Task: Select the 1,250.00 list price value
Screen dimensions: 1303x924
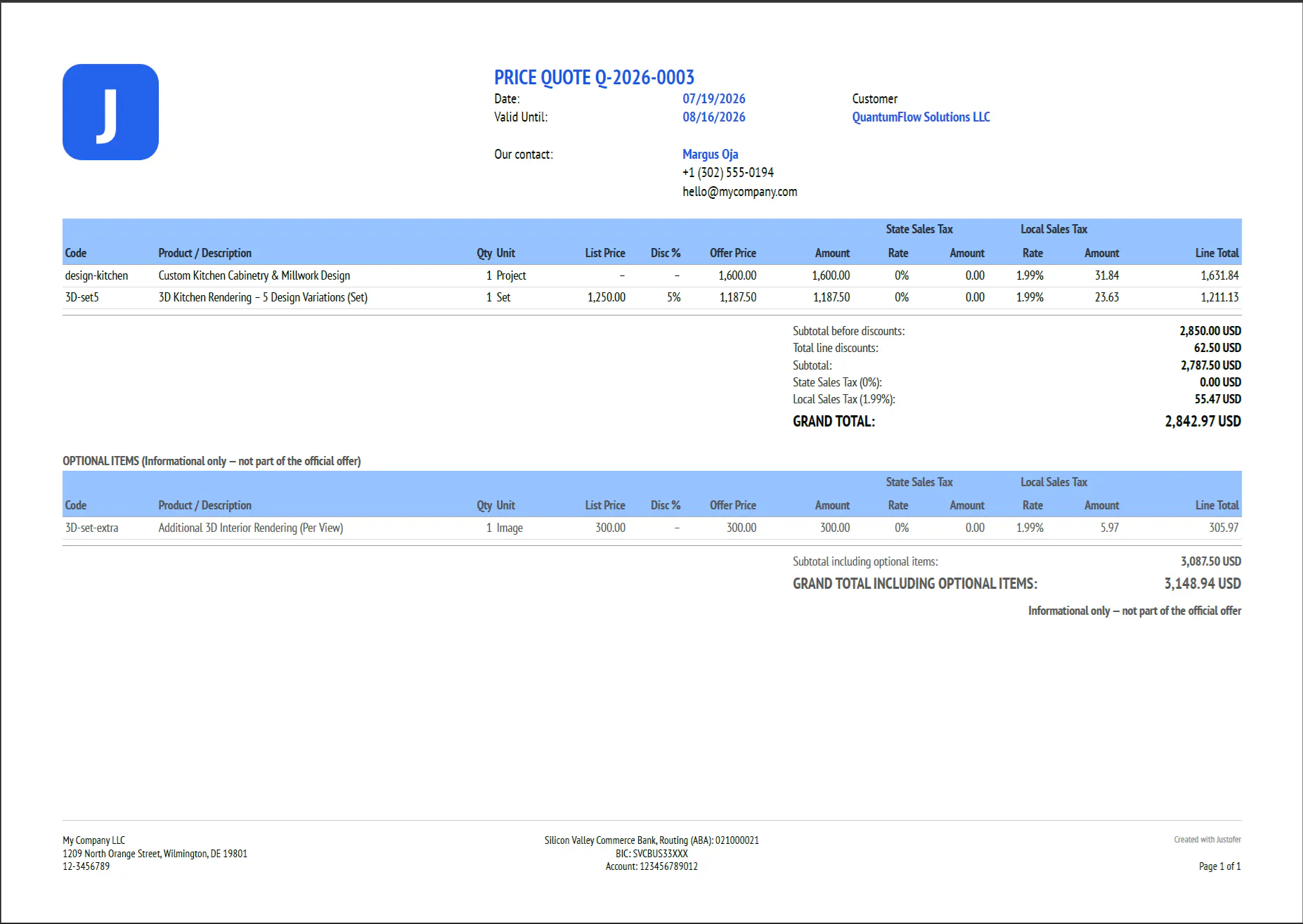Action: tap(606, 297)
